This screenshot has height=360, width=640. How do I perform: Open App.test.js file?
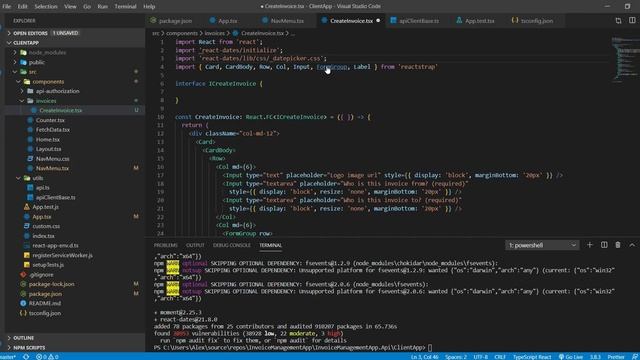pos(45,207)
